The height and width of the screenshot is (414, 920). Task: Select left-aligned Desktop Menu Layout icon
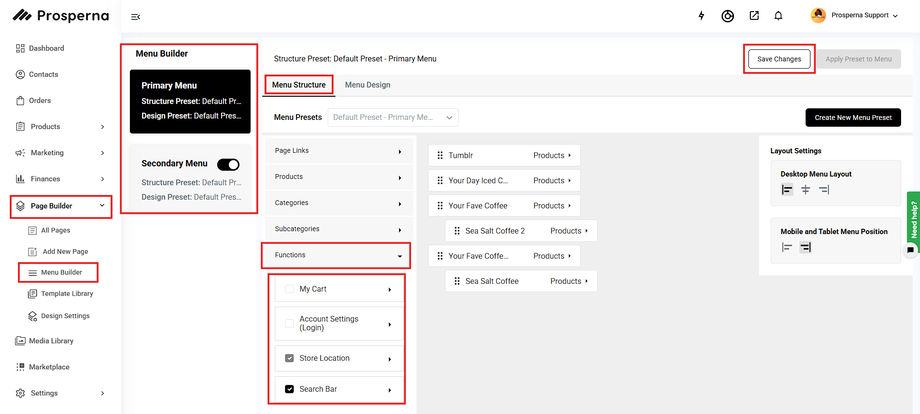tap(787, 190)
